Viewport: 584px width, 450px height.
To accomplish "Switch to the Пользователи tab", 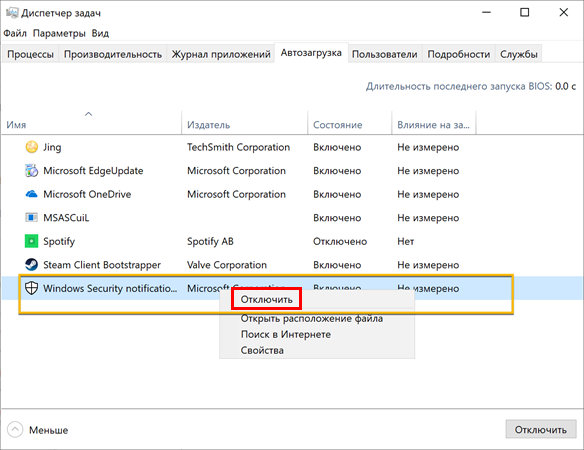I will tap(385, 54).
